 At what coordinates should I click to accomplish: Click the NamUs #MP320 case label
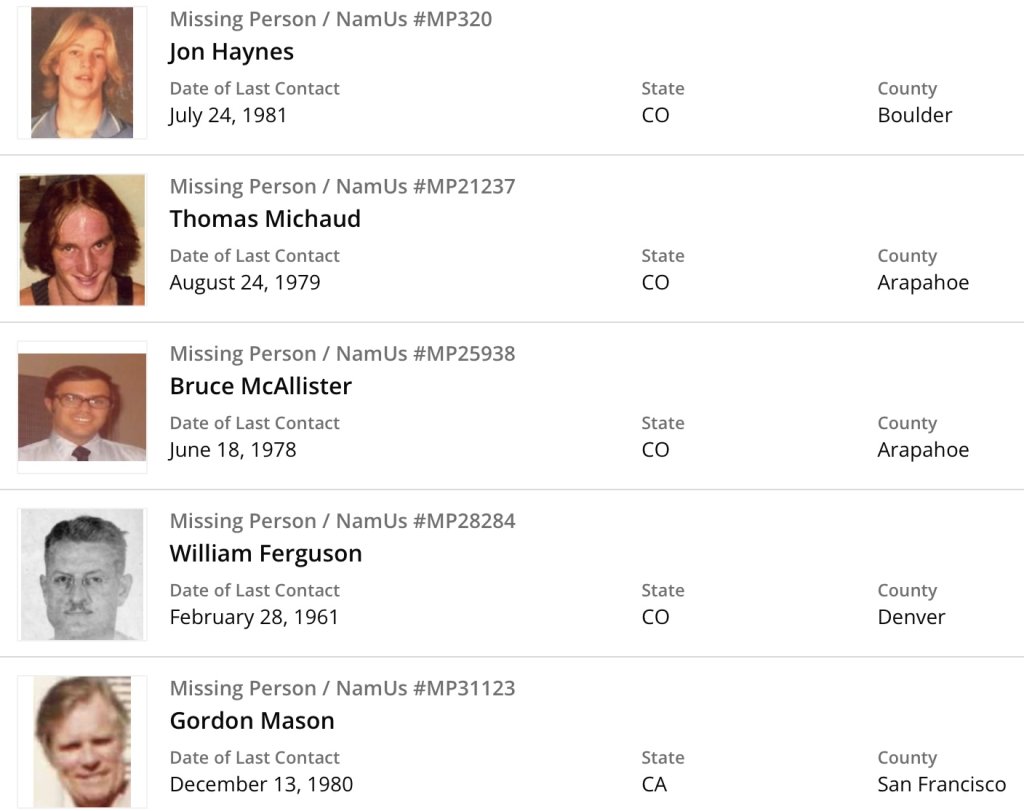tap(330, 19)
